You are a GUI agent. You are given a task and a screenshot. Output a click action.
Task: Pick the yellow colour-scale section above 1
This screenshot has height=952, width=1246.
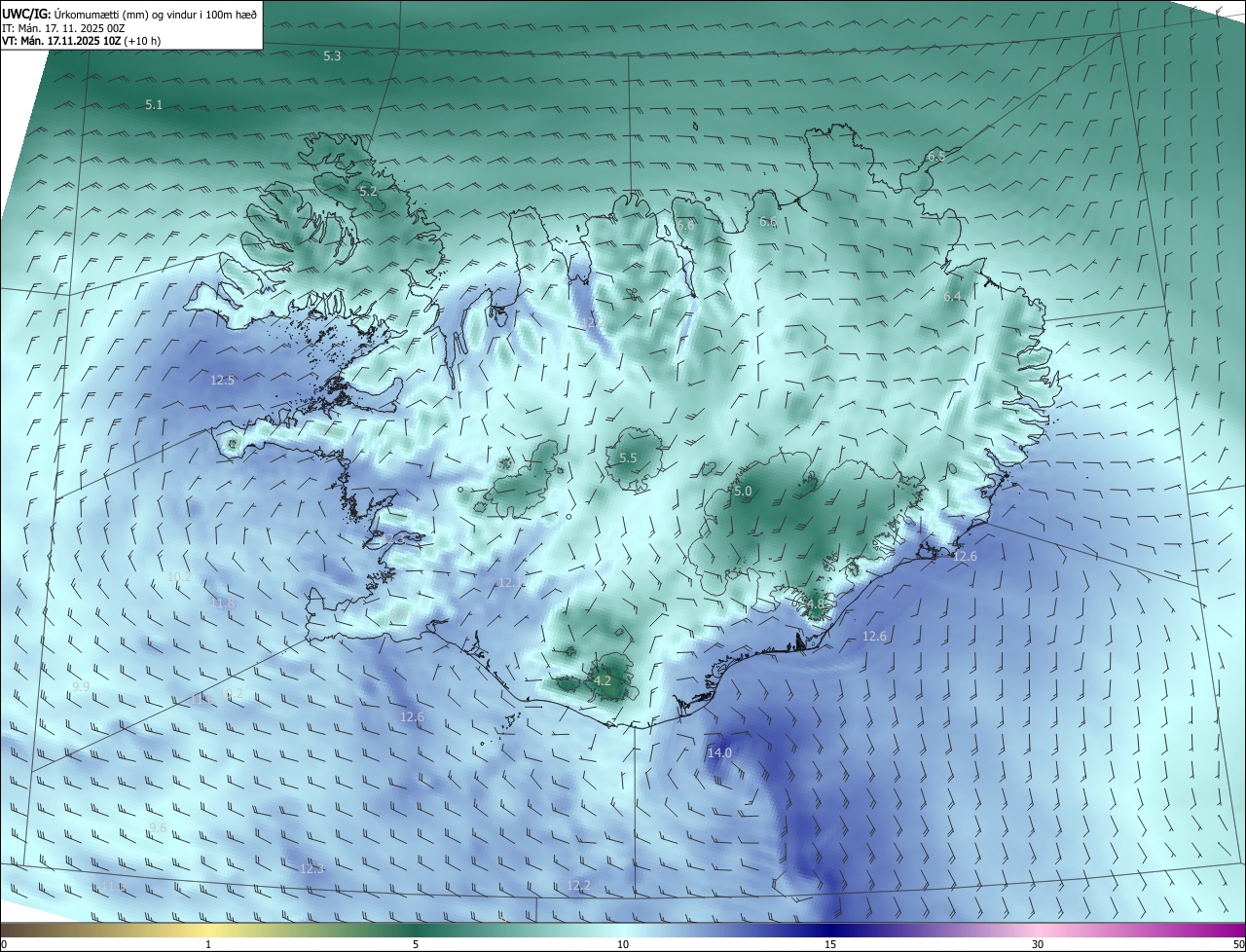click(x=208, y=930)
